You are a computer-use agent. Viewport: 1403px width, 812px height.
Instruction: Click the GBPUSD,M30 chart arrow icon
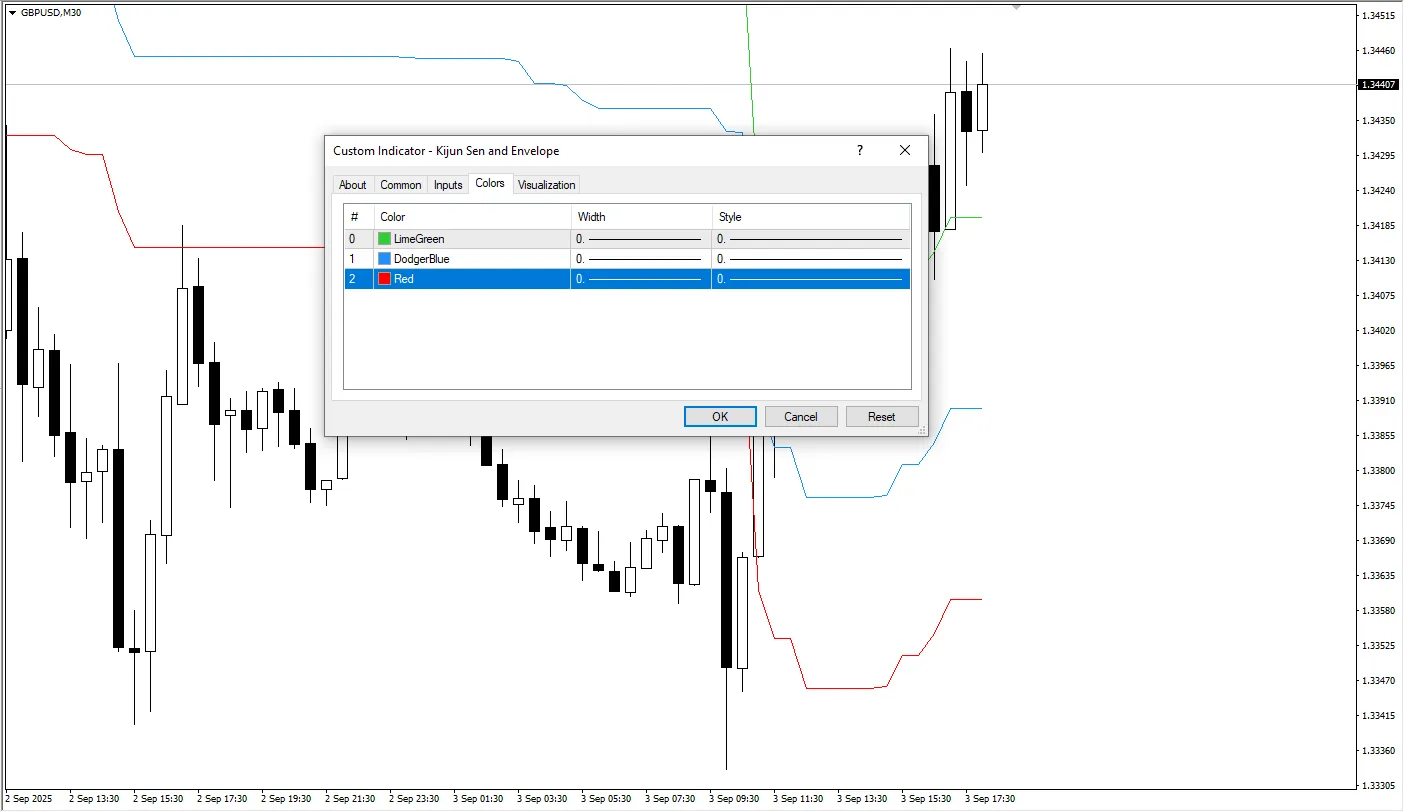[12, 12]
